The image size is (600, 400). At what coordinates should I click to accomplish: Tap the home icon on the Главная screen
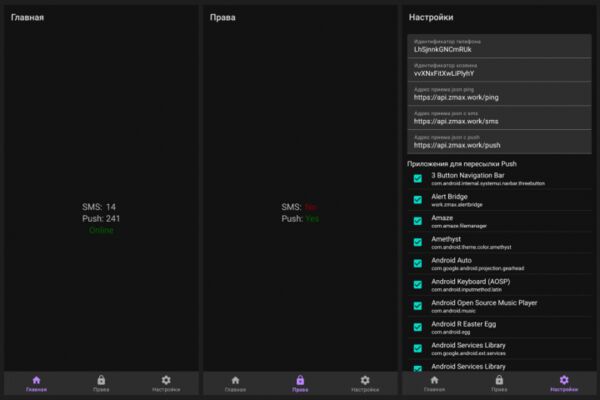pos(36,380)
